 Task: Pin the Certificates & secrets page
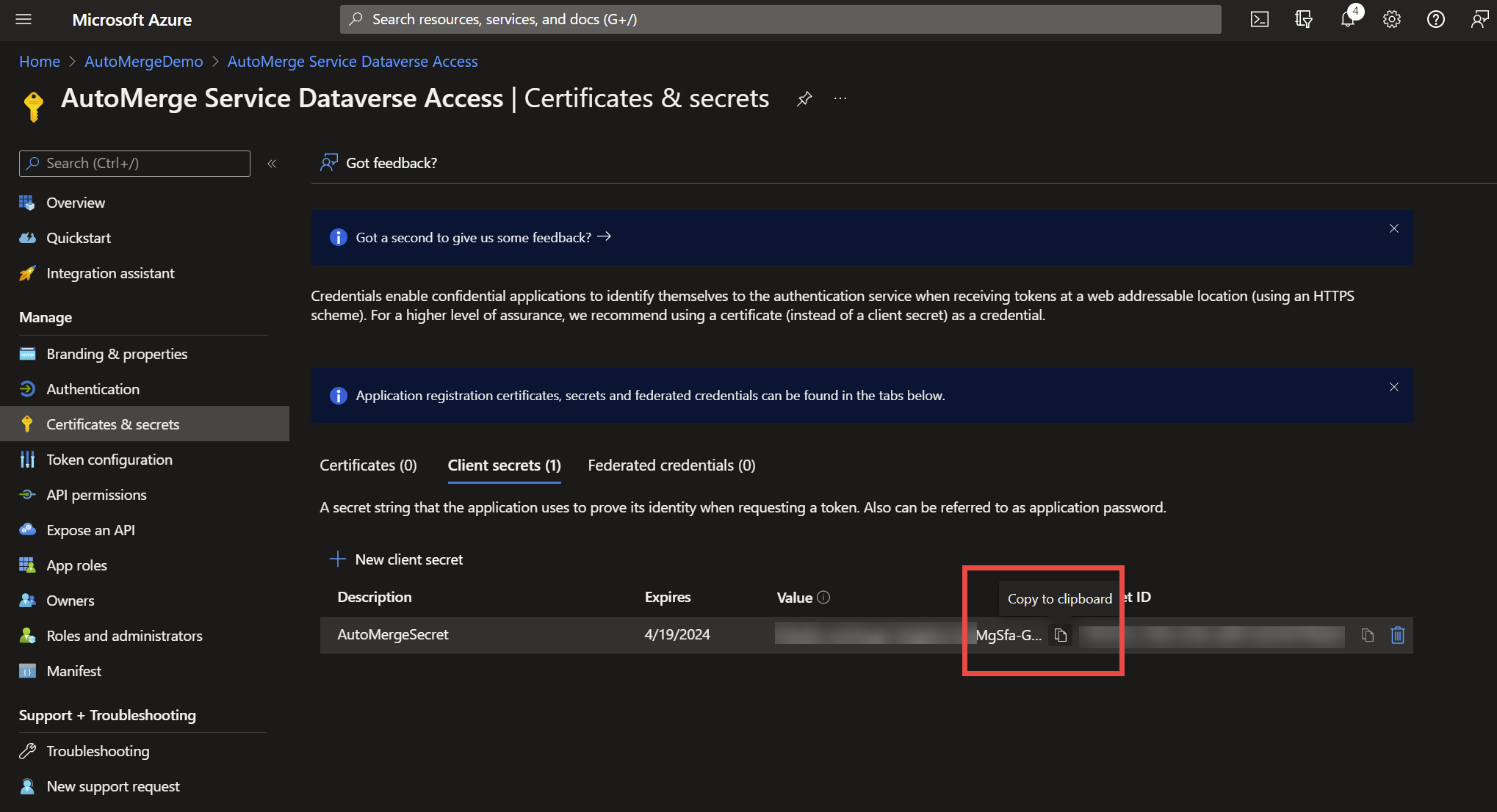(x=804, y=98)
